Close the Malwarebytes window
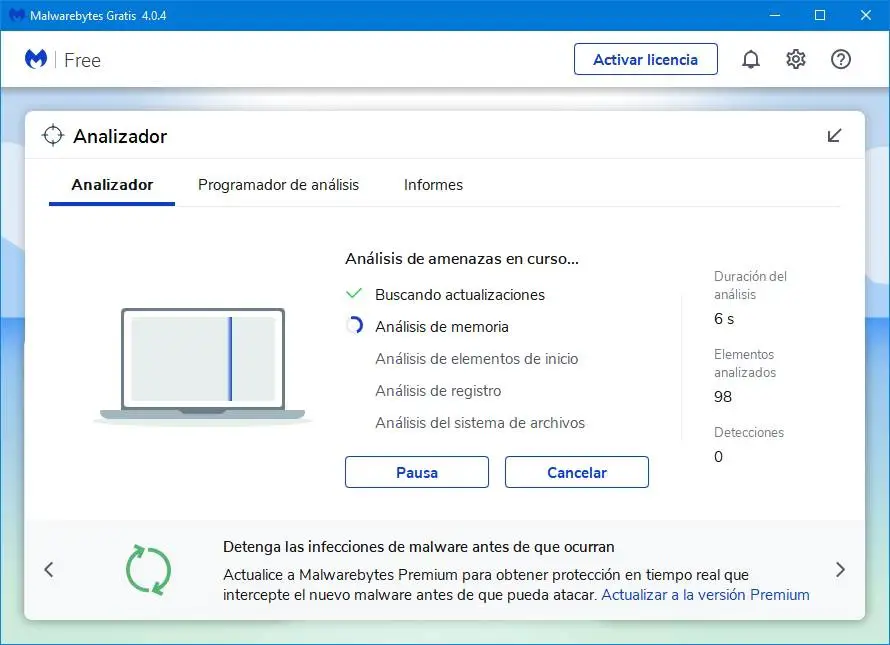 866,15
